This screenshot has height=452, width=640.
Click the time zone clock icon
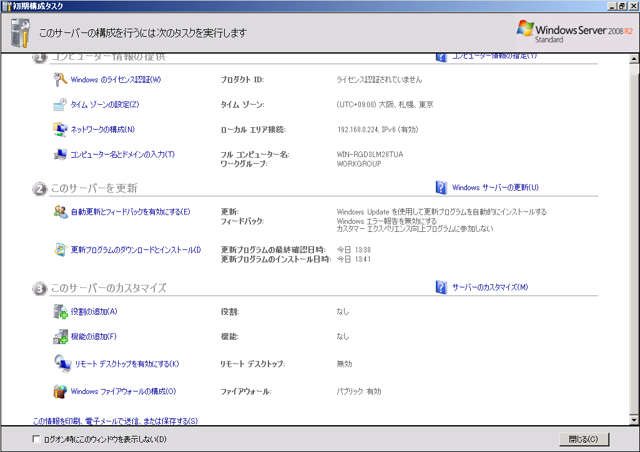coord(60,105)
